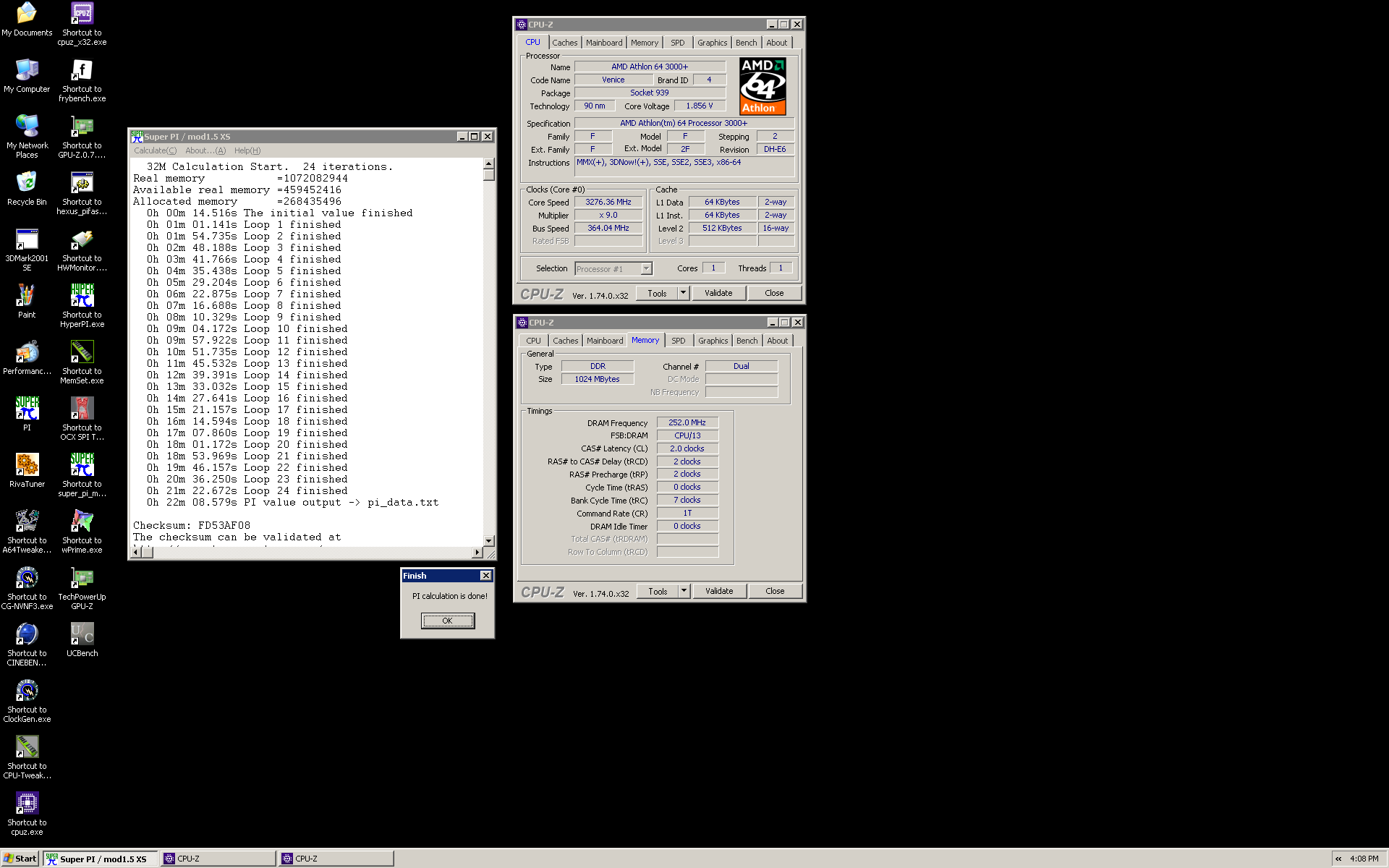Close the Finish dialog with X

[x=486, y=576]
